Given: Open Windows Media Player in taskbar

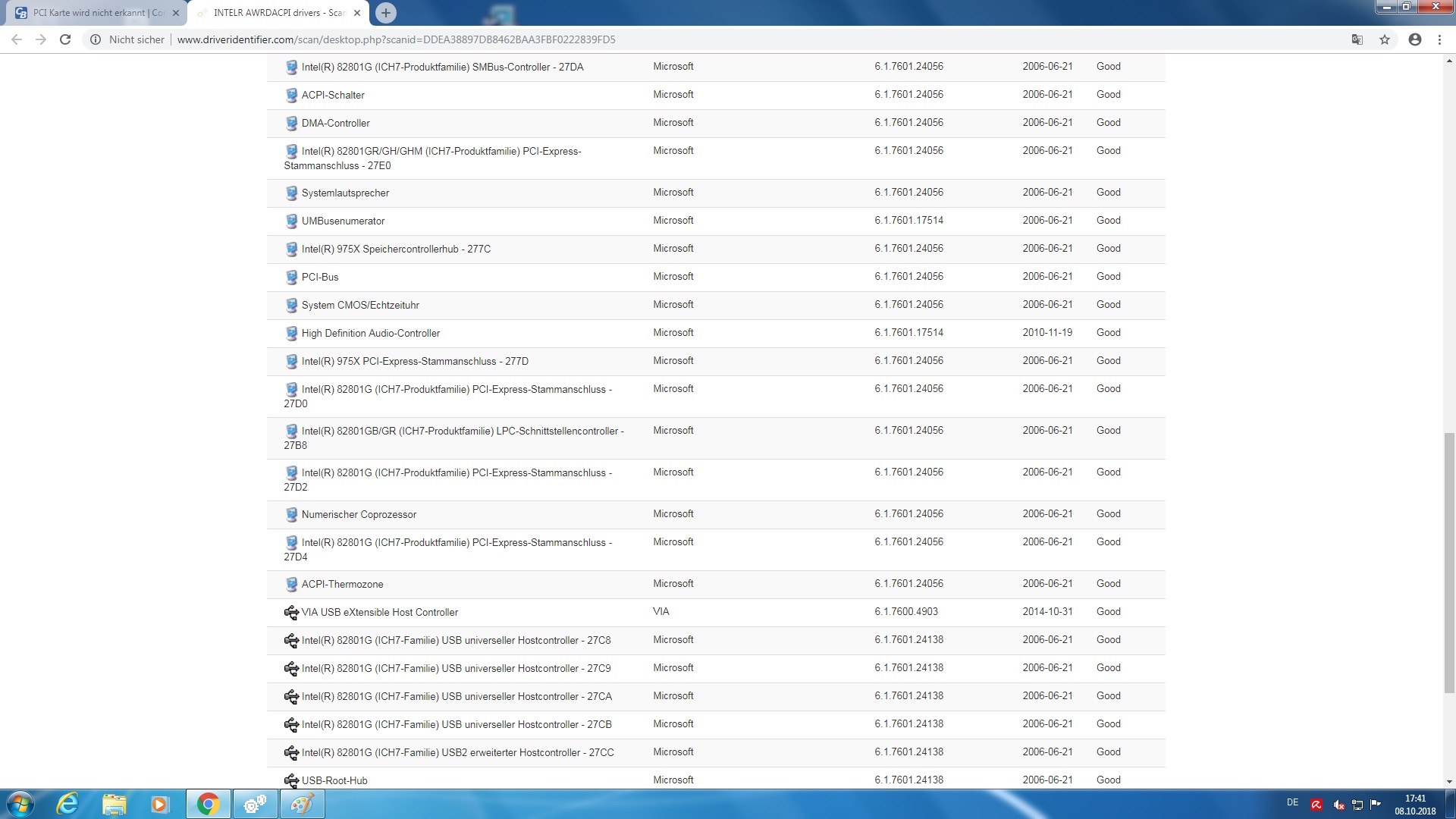Looking at the screenshot, I should coord(160,804).
